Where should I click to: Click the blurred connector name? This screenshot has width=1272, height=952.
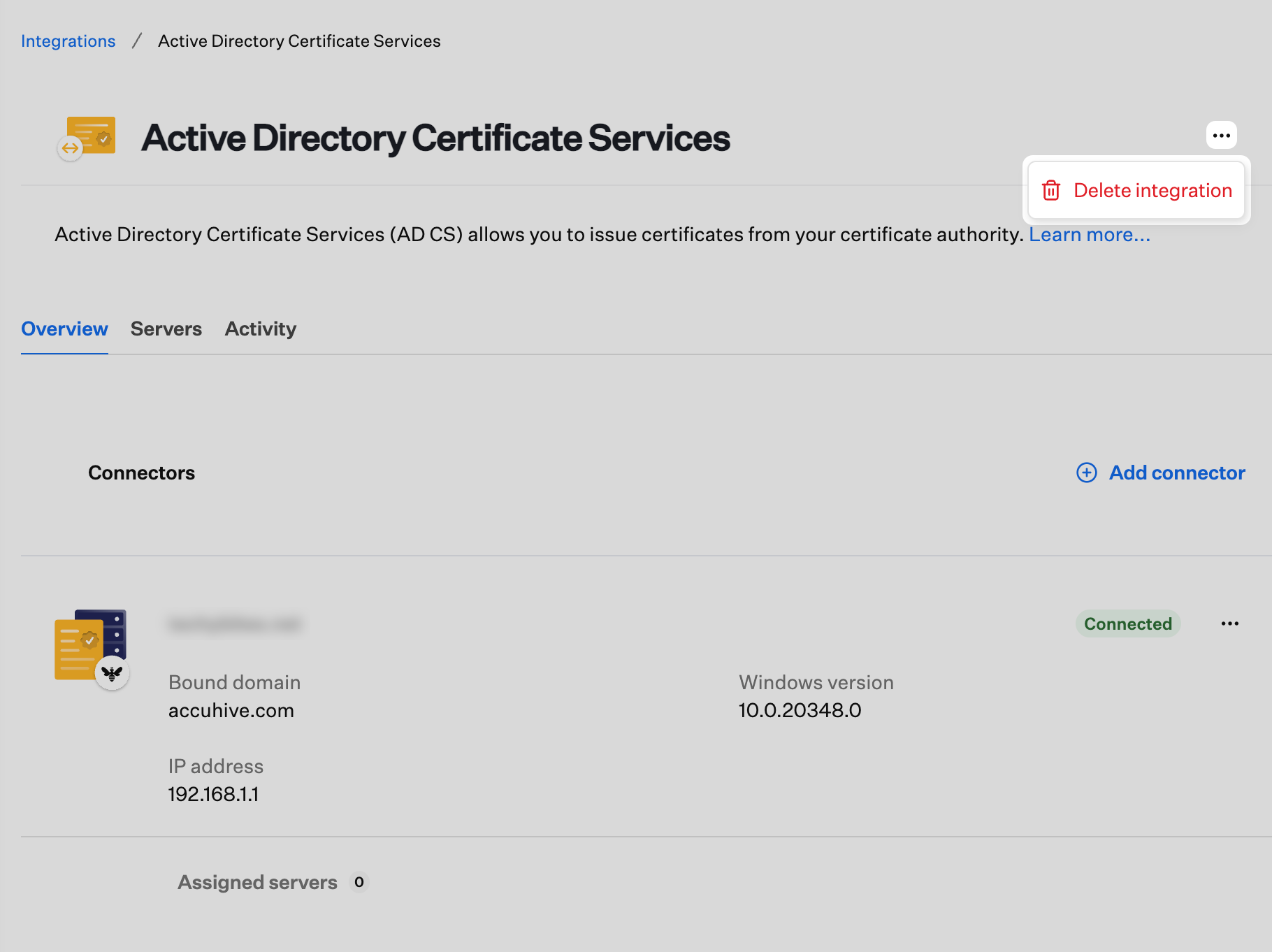click(235, 623)
